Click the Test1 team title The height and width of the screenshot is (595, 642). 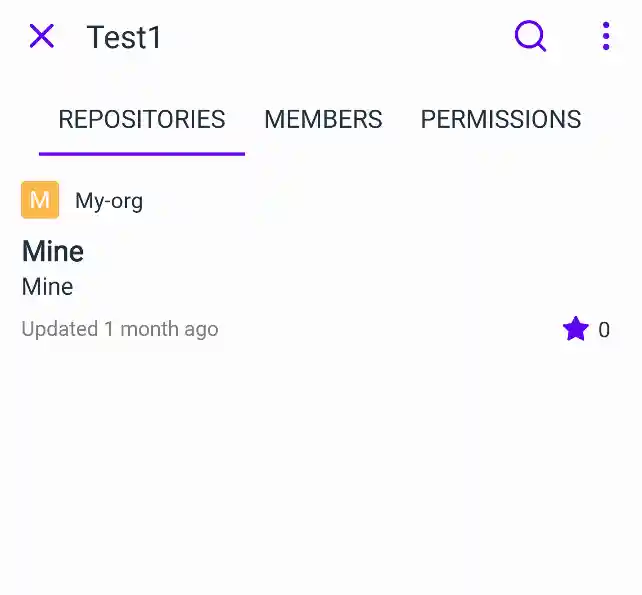124,38
